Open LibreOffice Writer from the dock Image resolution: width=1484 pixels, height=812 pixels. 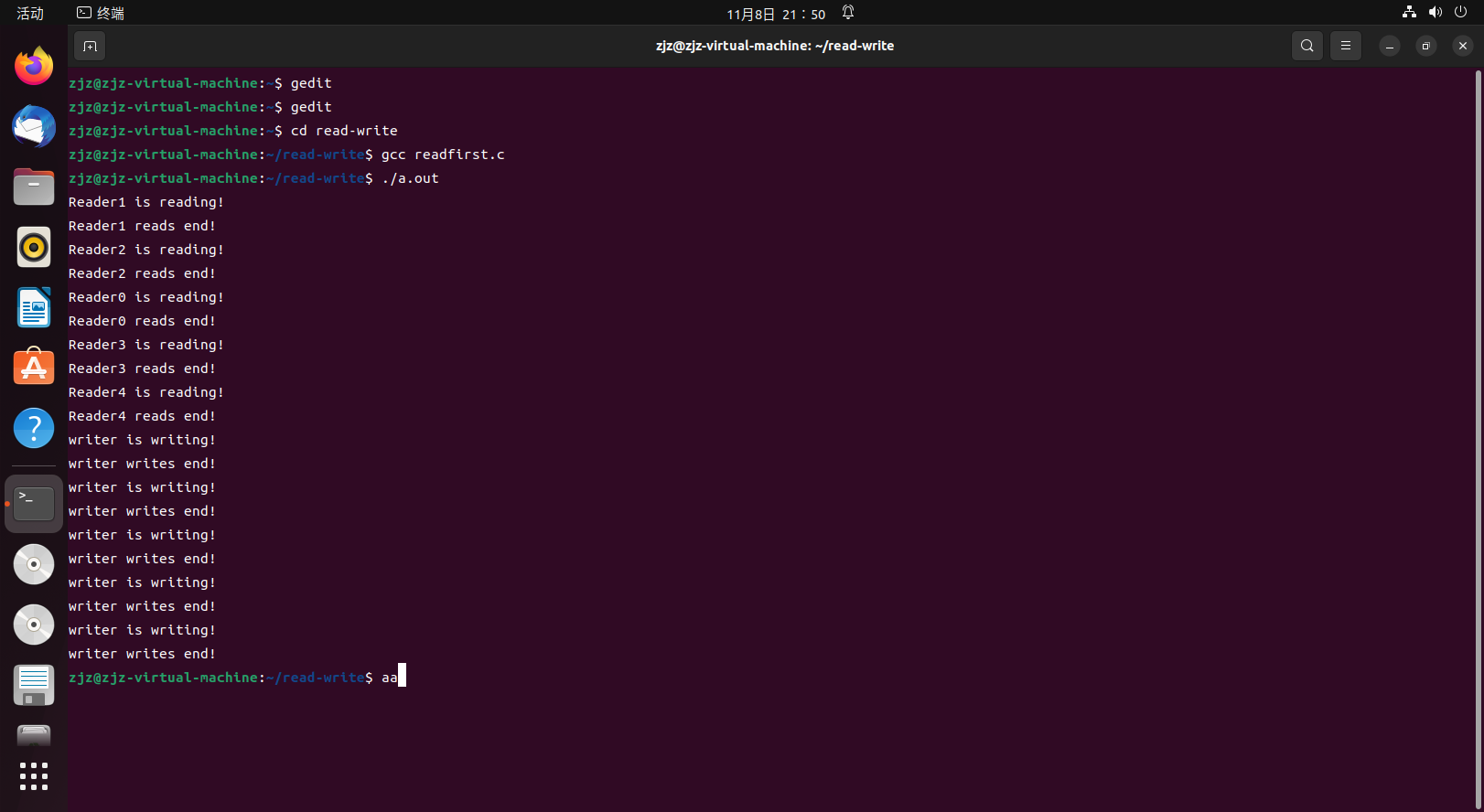point(34,307)
